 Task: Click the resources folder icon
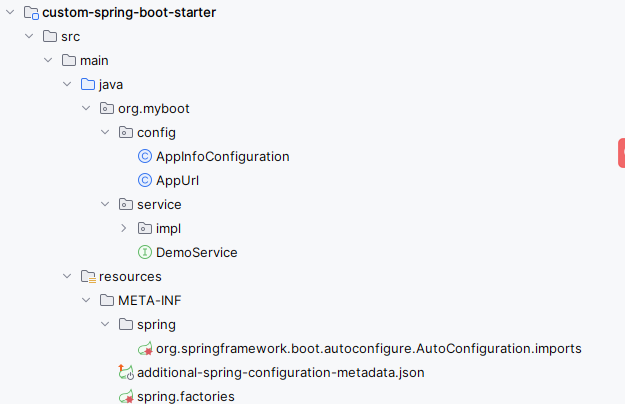88,277
